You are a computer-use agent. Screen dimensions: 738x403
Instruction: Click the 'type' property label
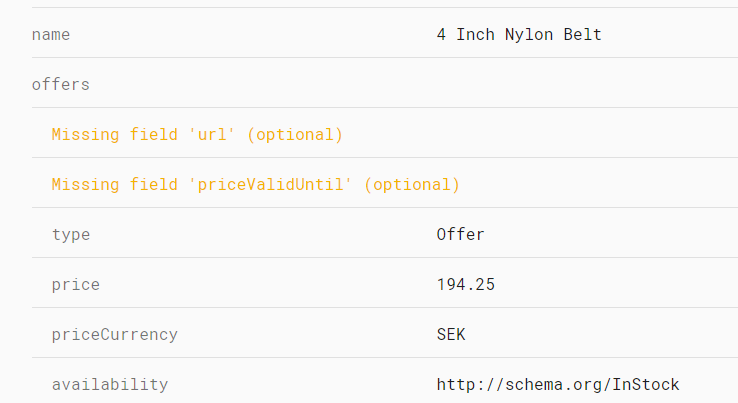(x=71, y=235)
